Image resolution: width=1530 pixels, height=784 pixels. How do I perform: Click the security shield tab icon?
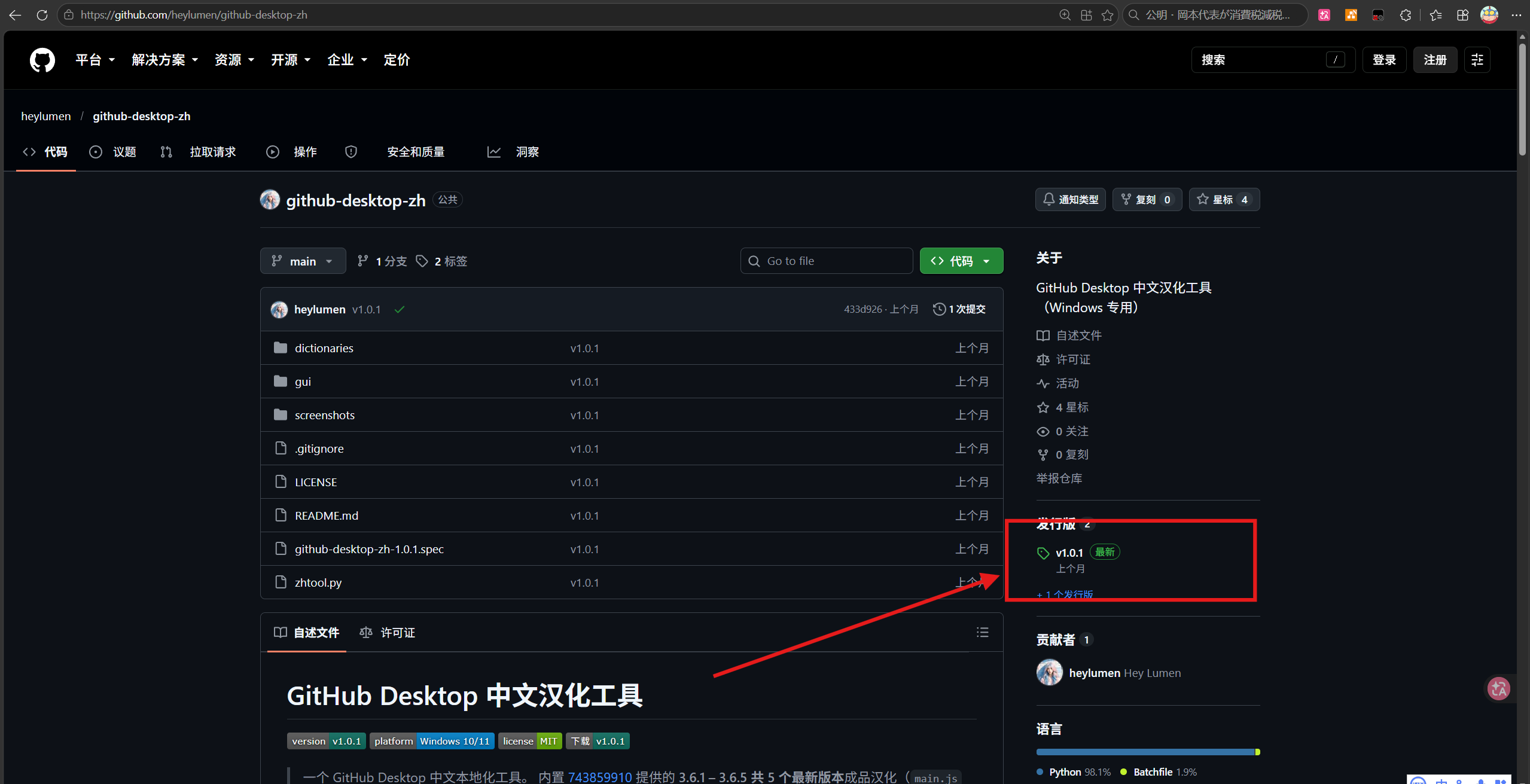click(351, 152)
